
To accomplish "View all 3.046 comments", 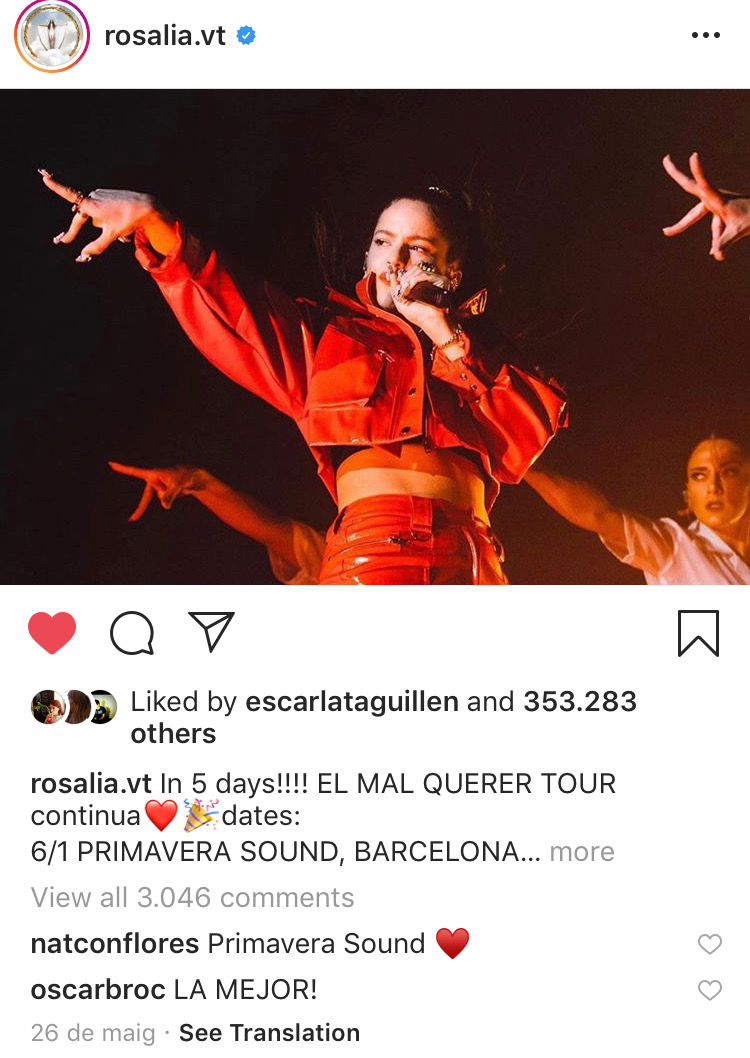I will [192, 898].
